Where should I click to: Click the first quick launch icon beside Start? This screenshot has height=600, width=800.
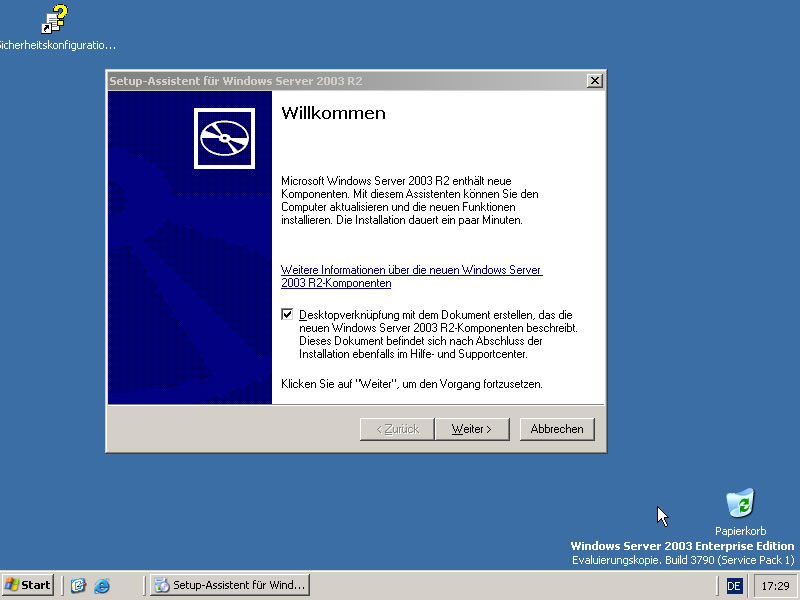tap(78, 585)
